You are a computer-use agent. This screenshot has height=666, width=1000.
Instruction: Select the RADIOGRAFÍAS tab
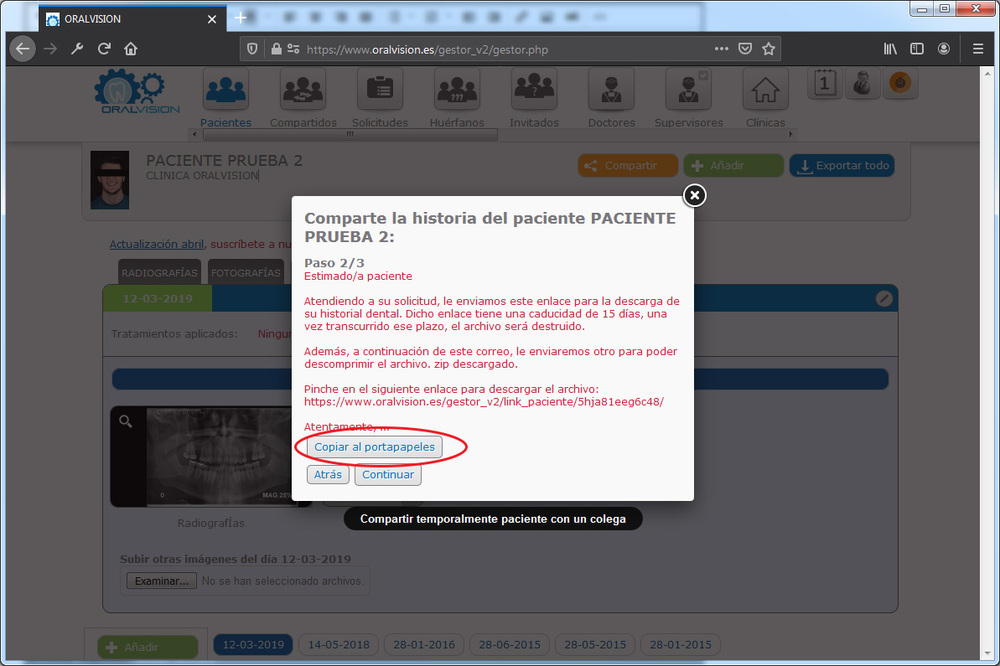point(160,273)
